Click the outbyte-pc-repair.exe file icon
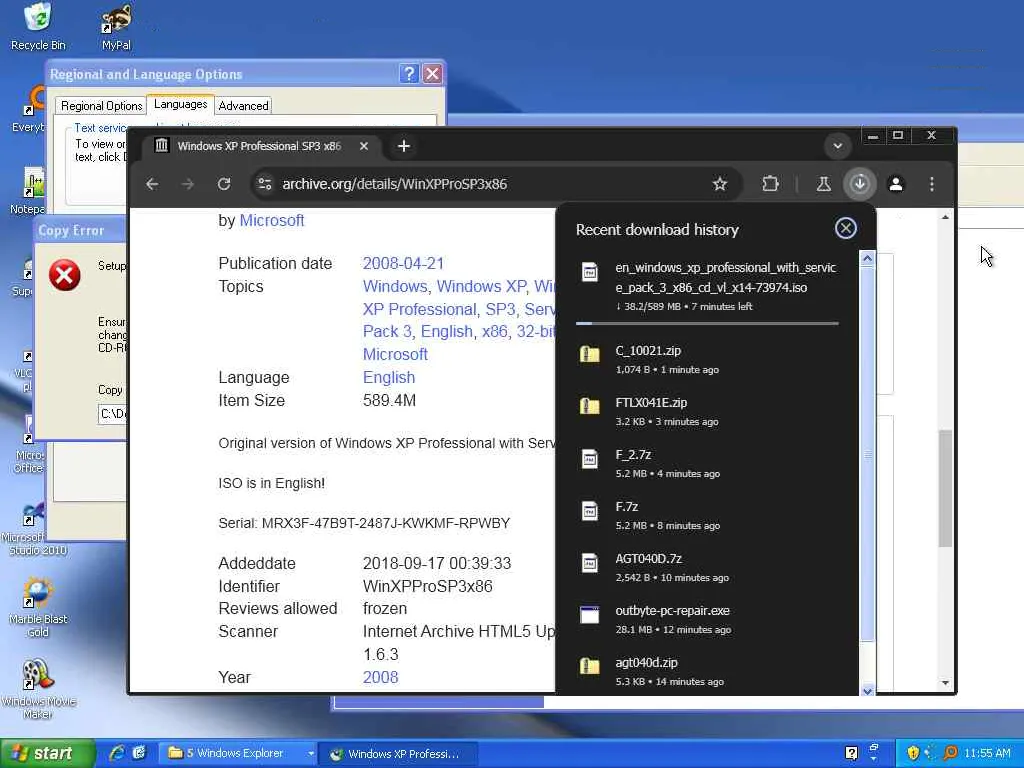Image resolution: width=1024 pixels, height=768 pixels. tap(590, 615)
